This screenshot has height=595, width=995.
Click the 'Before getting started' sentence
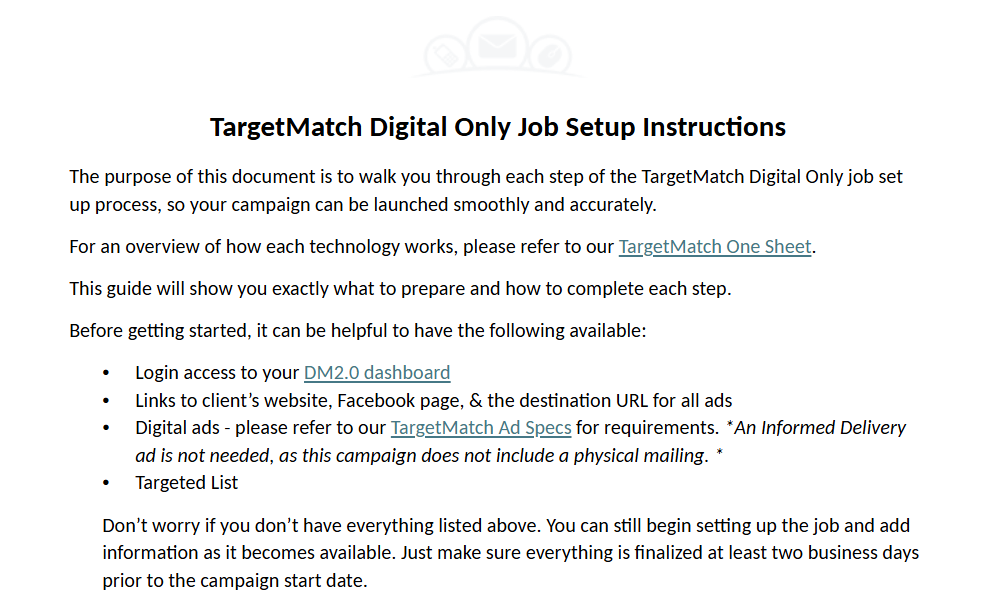click(358, 330)
